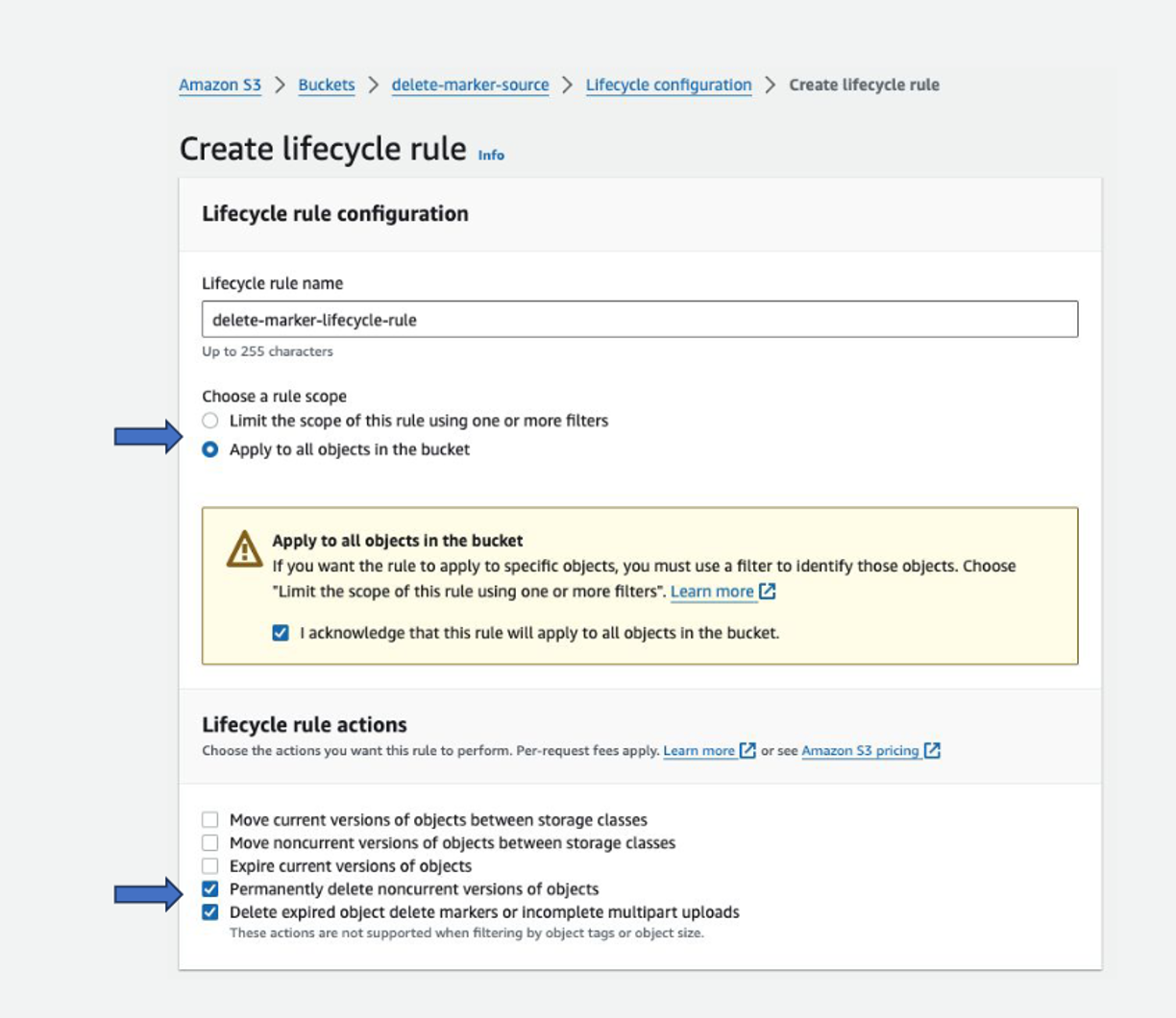Screen dimensions: 1176x1018
Task: Uncheck "Delete expired object delete markers or incomplete multipart uploads"
Action: [209, 911]
